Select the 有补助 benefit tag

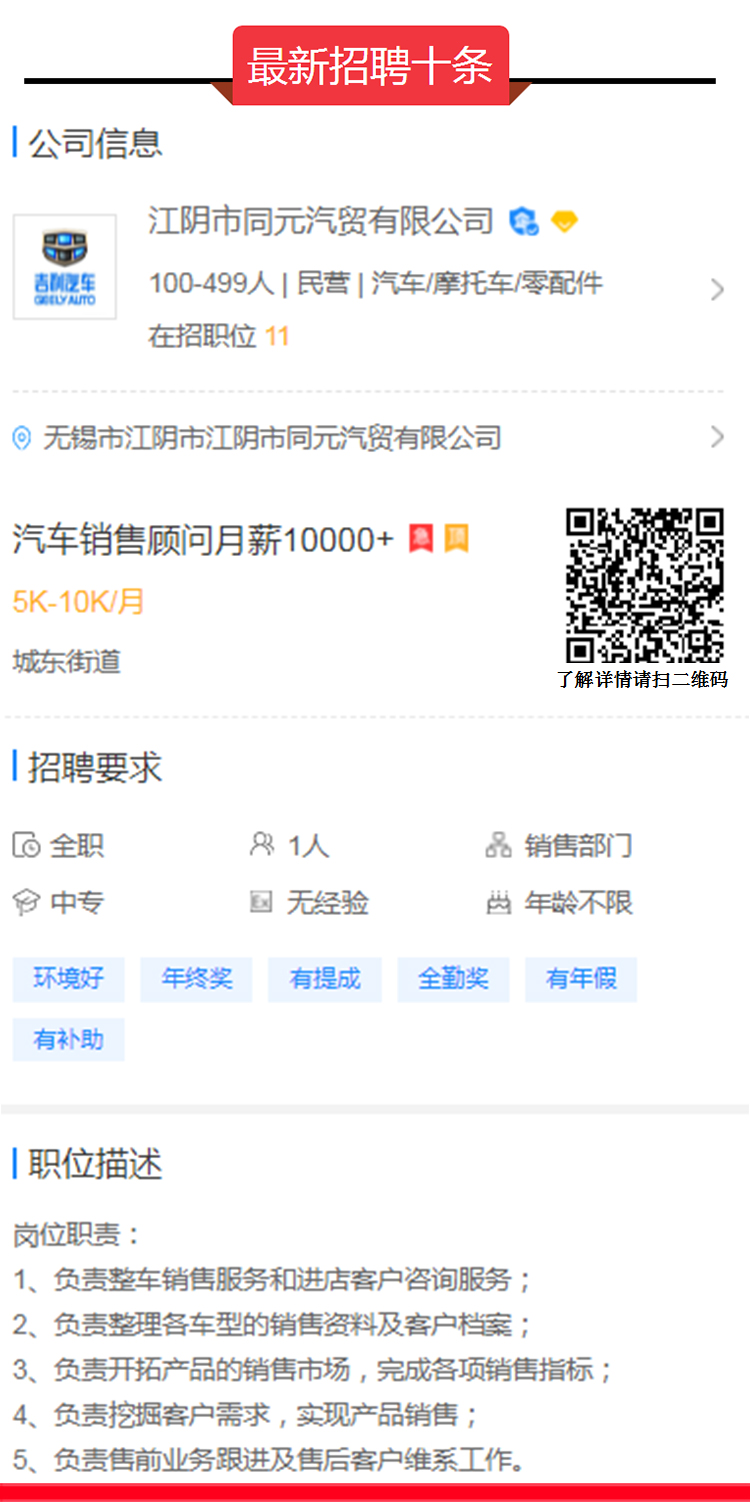click(x=68, y=1039)
